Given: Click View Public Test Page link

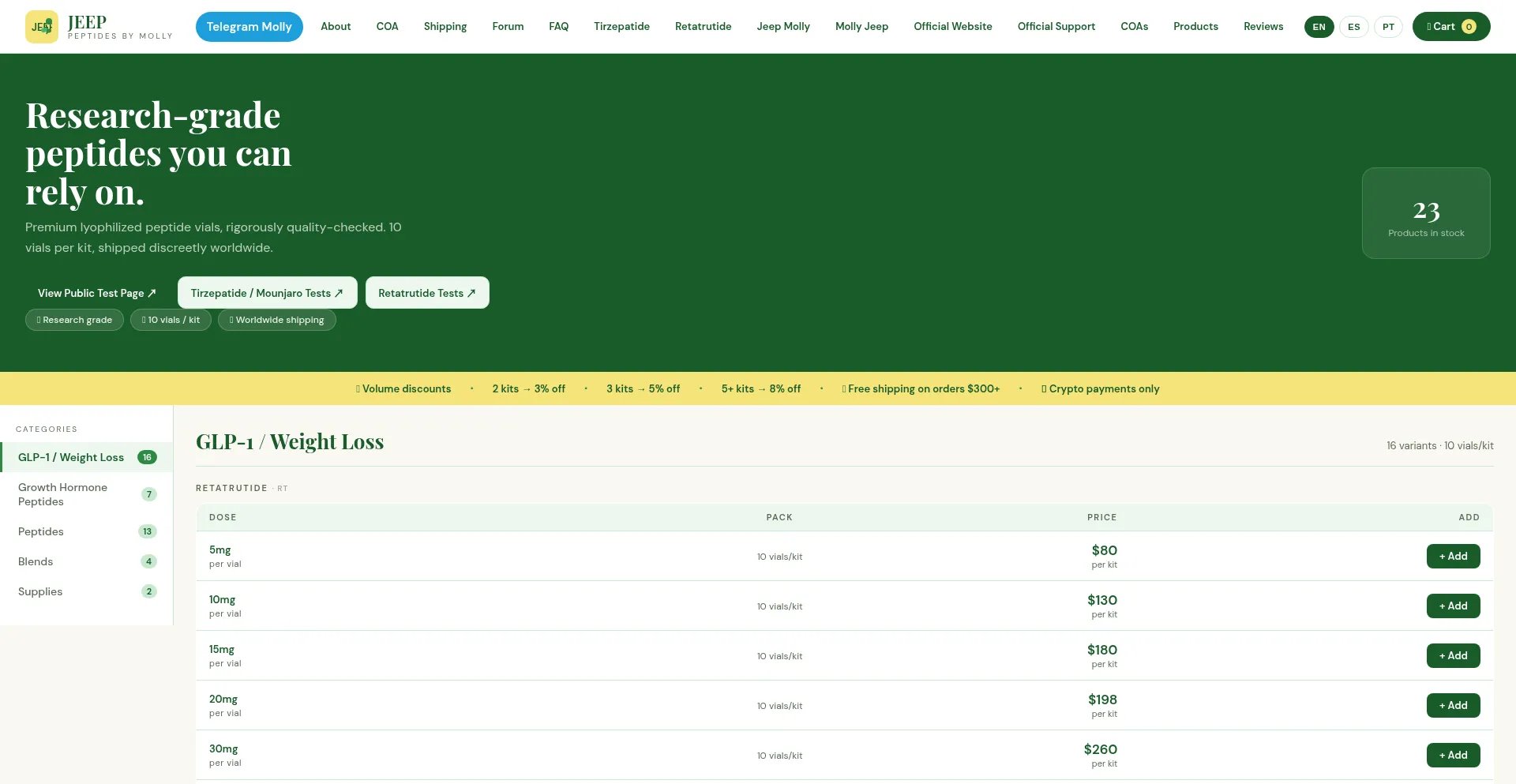Looking at the screenshot, I should [97, 293].
